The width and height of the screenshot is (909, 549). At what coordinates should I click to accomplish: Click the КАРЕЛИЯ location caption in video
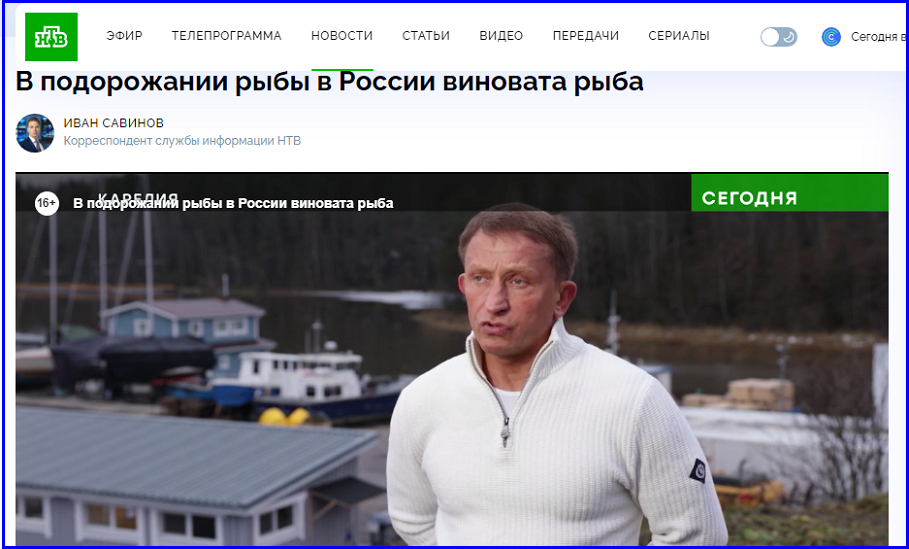[138, 198]
